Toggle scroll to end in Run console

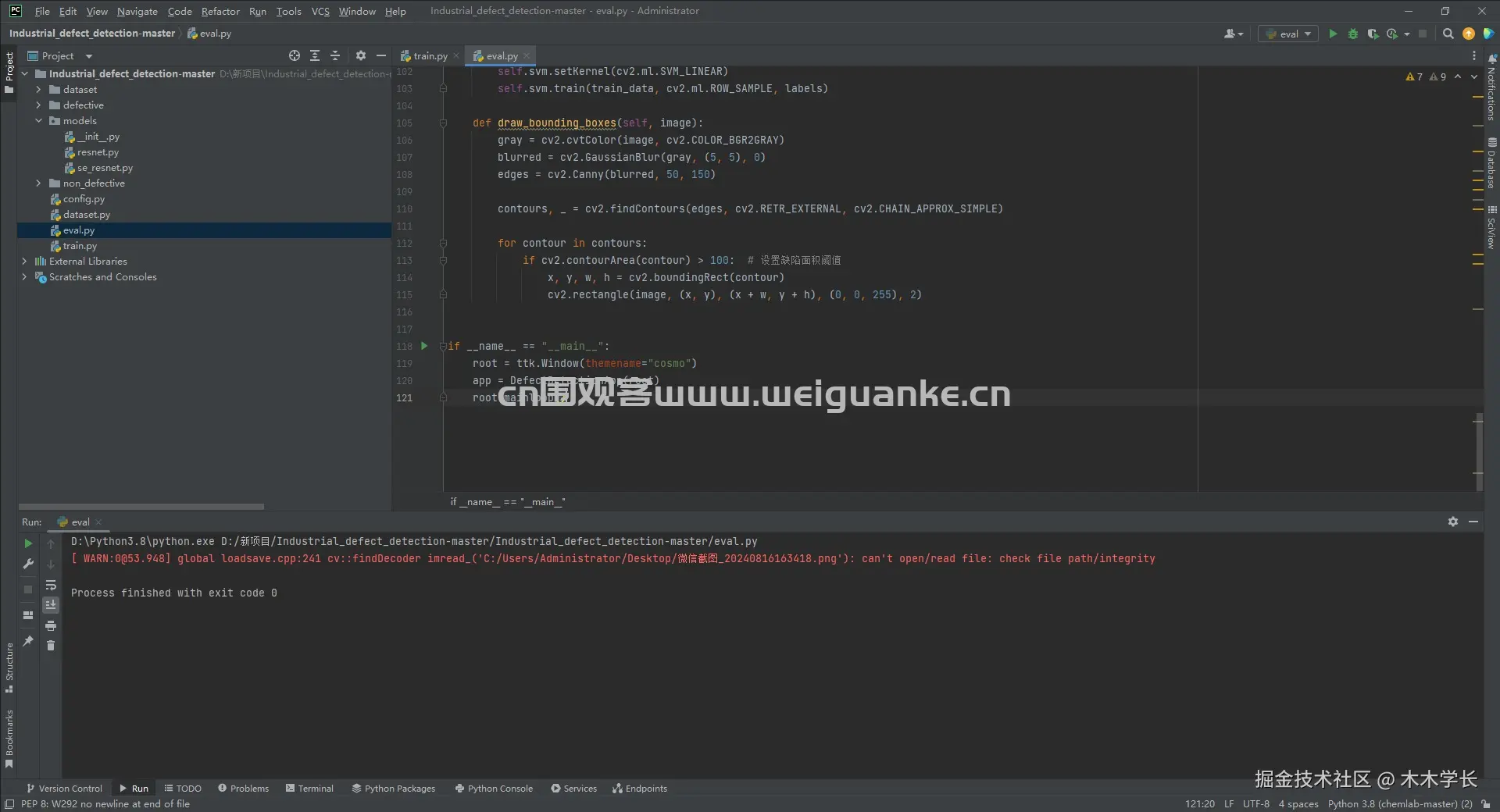pos(51,605)
